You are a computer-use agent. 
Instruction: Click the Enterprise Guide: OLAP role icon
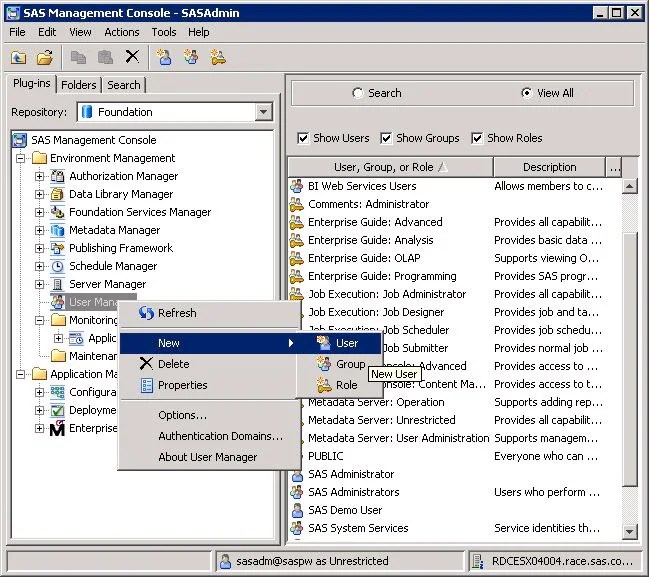click(296, 258)
